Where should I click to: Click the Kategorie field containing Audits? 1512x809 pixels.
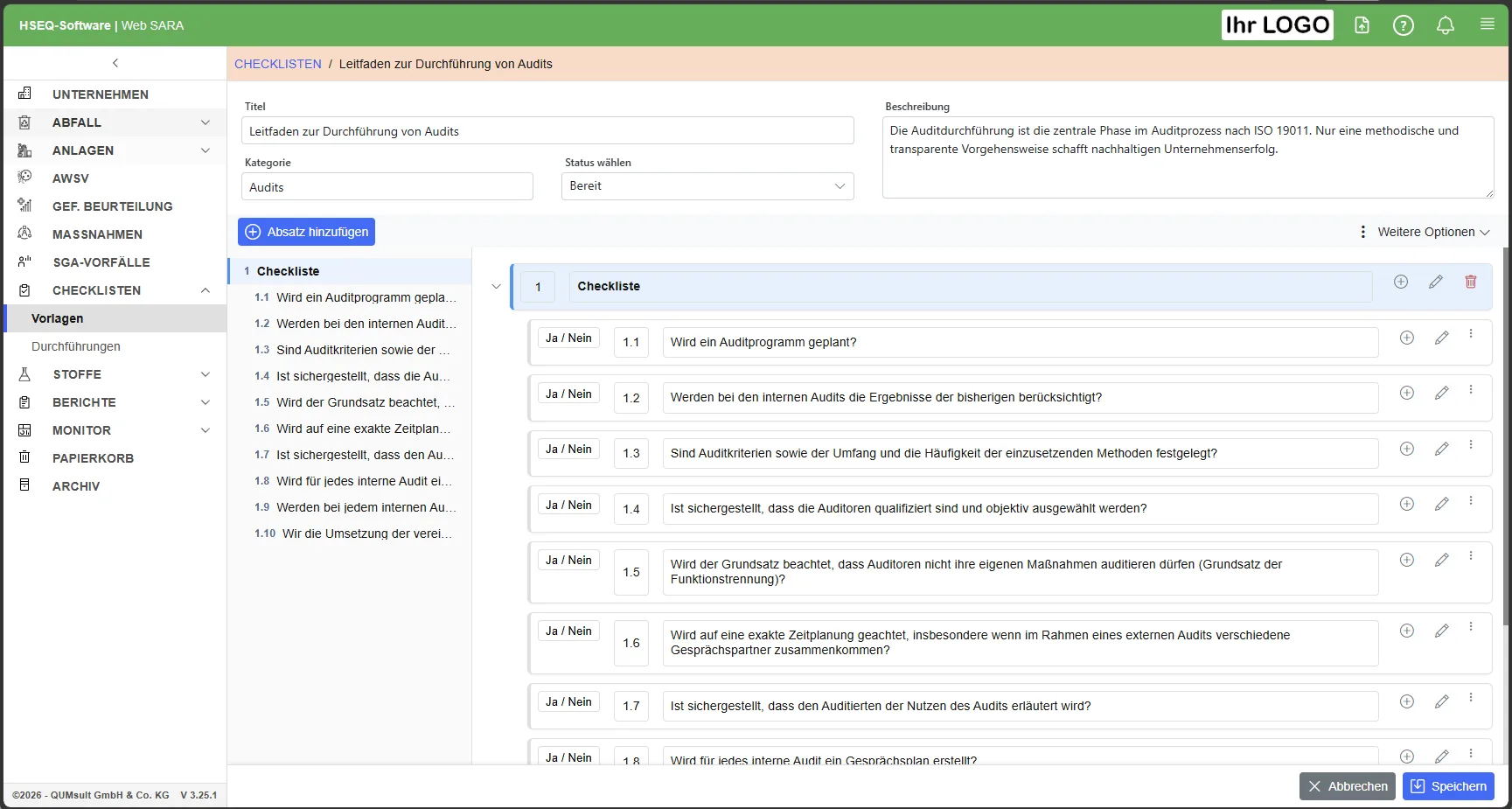[387, 186]
